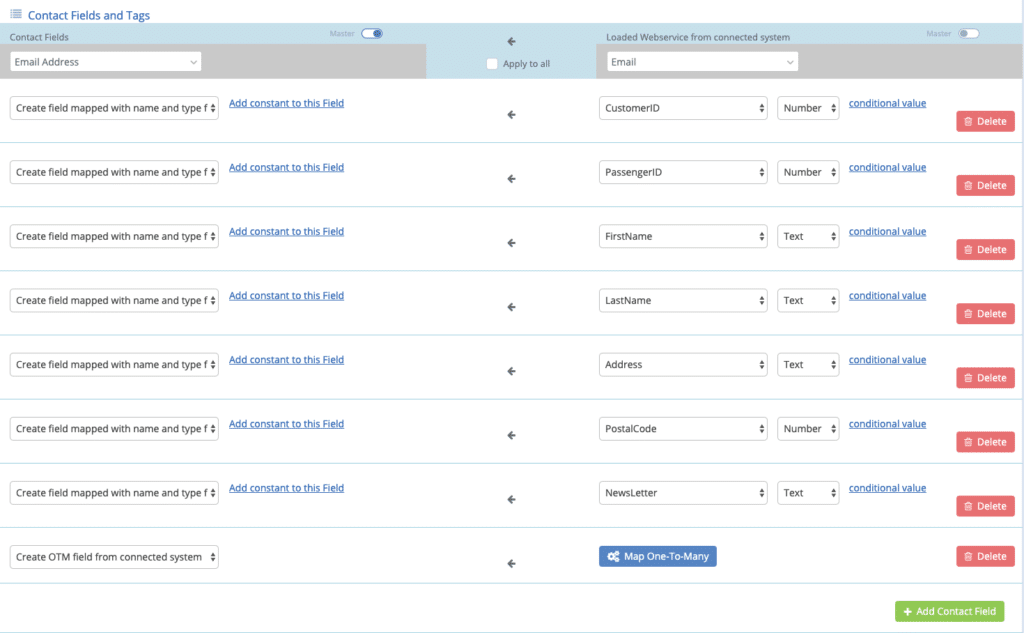Click Add constant to this Field for PassengerID

(x=286, y=167)
